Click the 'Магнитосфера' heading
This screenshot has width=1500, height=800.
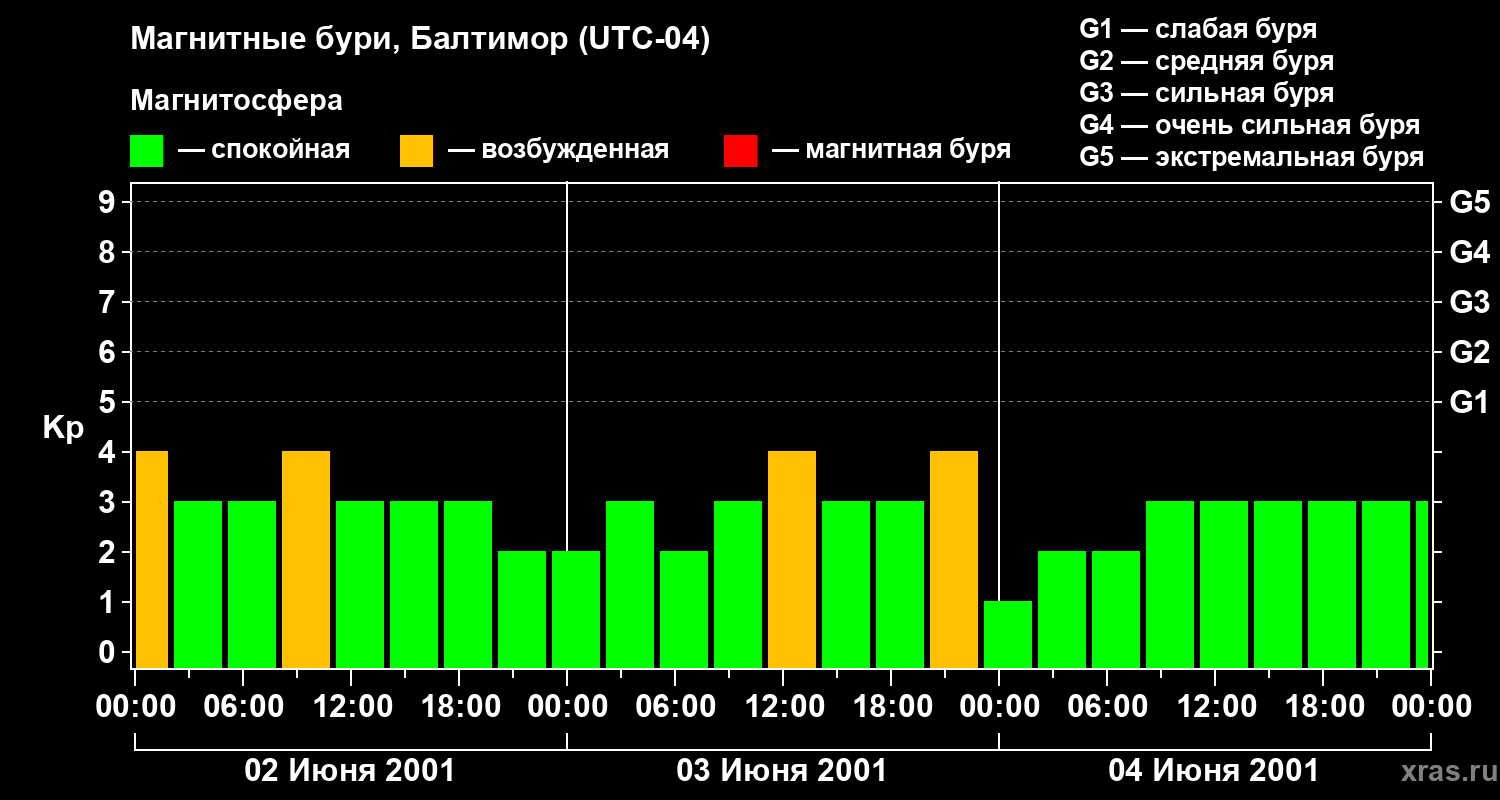pyautogui.click(x=237, y=101)
